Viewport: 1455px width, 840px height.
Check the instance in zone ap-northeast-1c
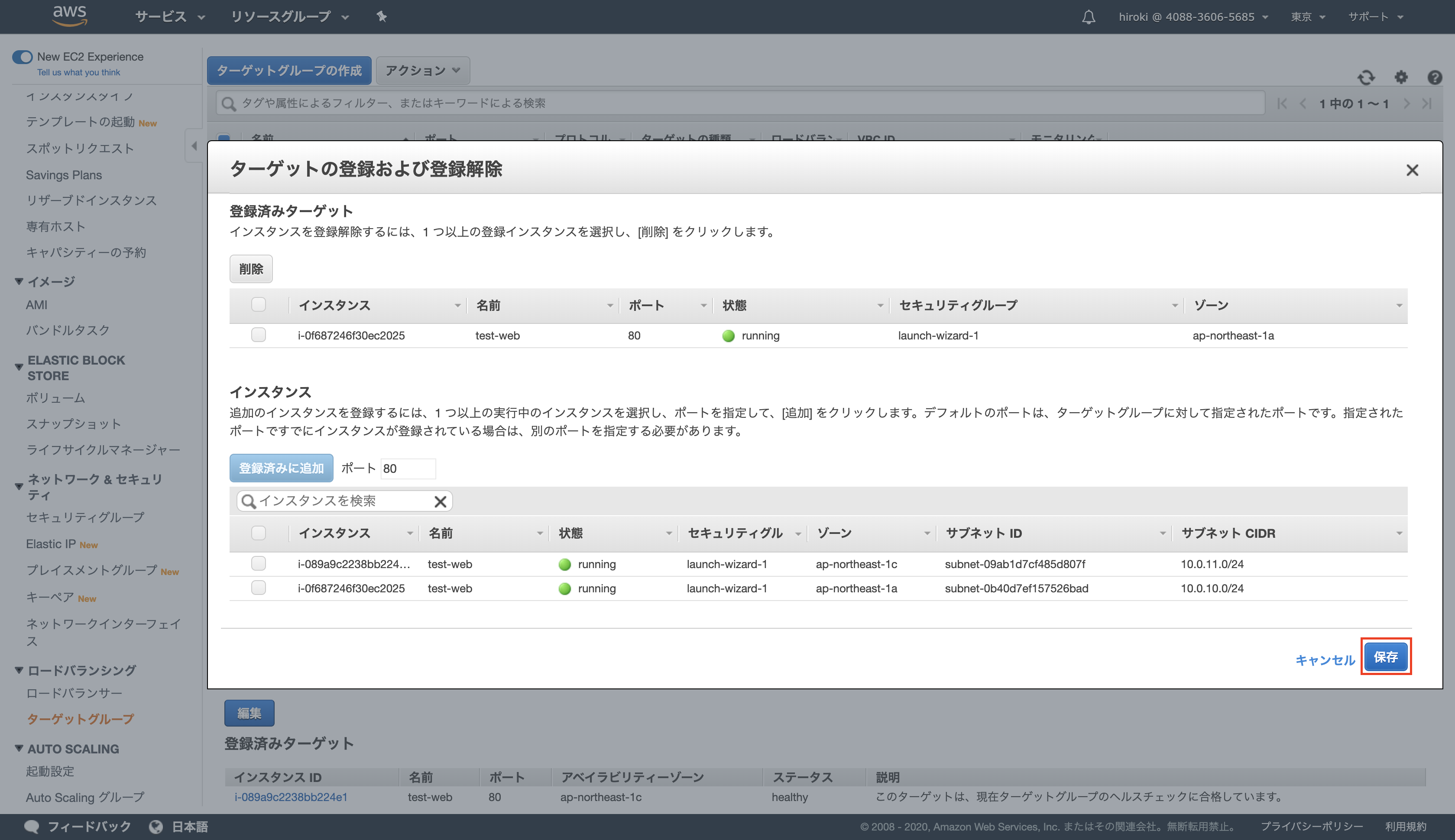[259, 564]
